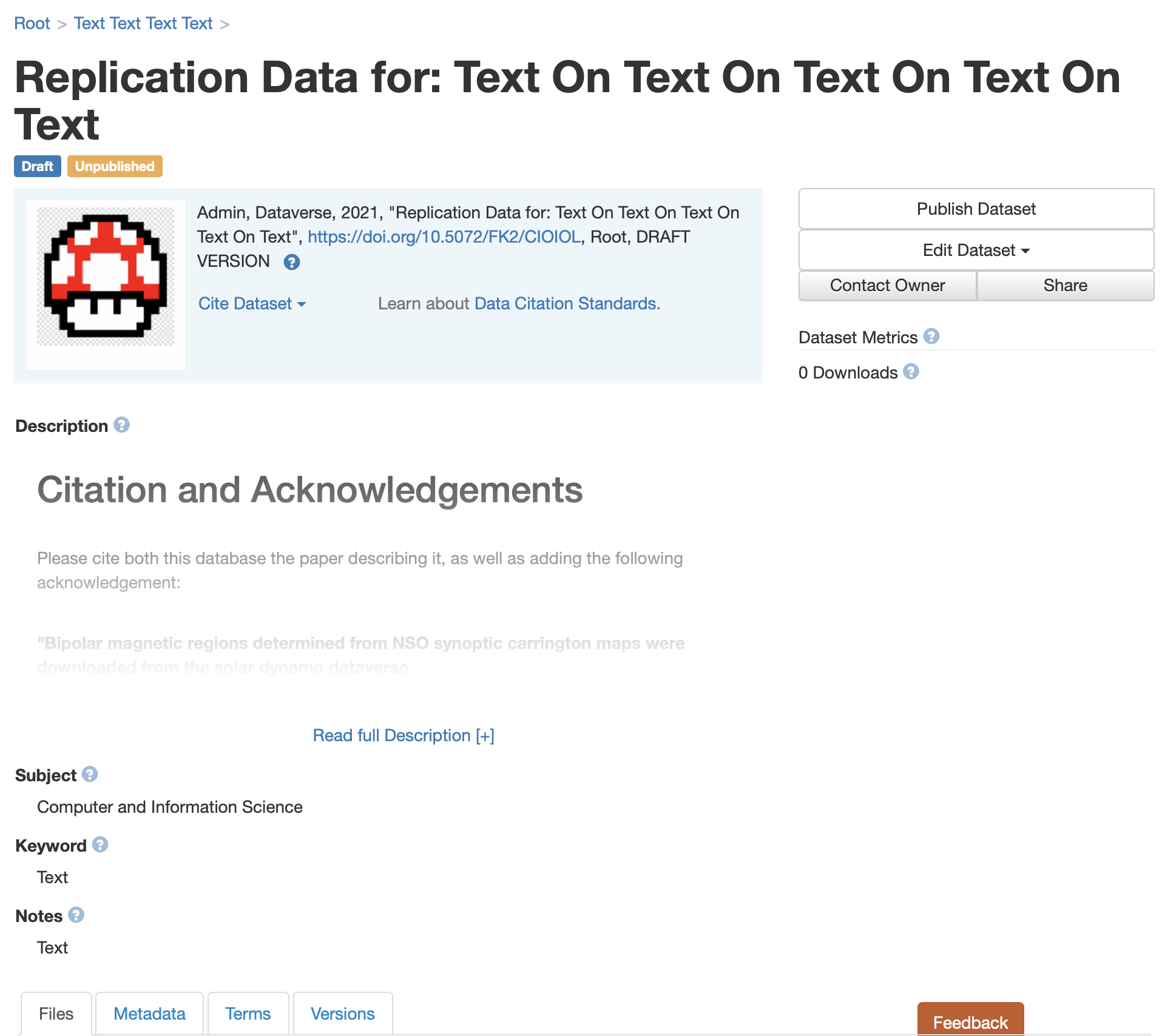1165x1036 pixels.
Task: Open the Edit Dataset dropdown menu
Action: tap(976, 250)
